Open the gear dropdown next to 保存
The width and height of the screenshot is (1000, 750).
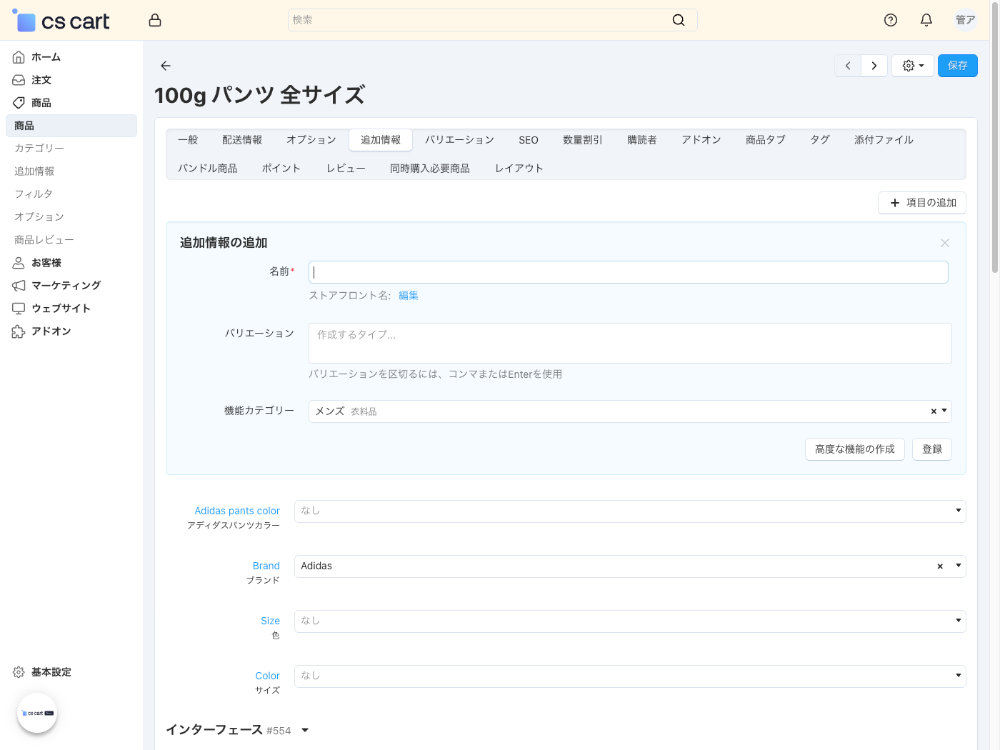click(911, 64)
